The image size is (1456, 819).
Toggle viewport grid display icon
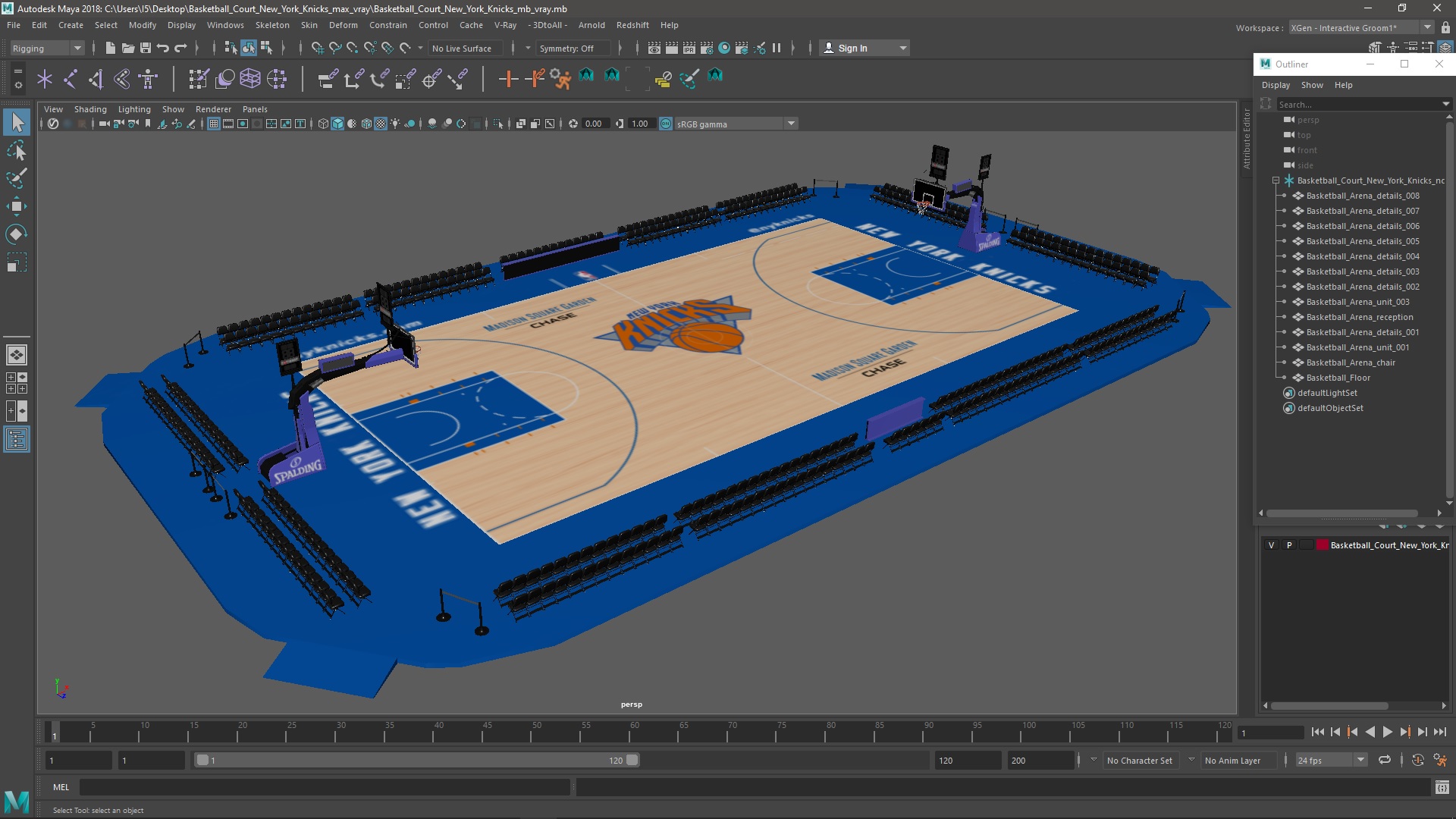[214, 124]
